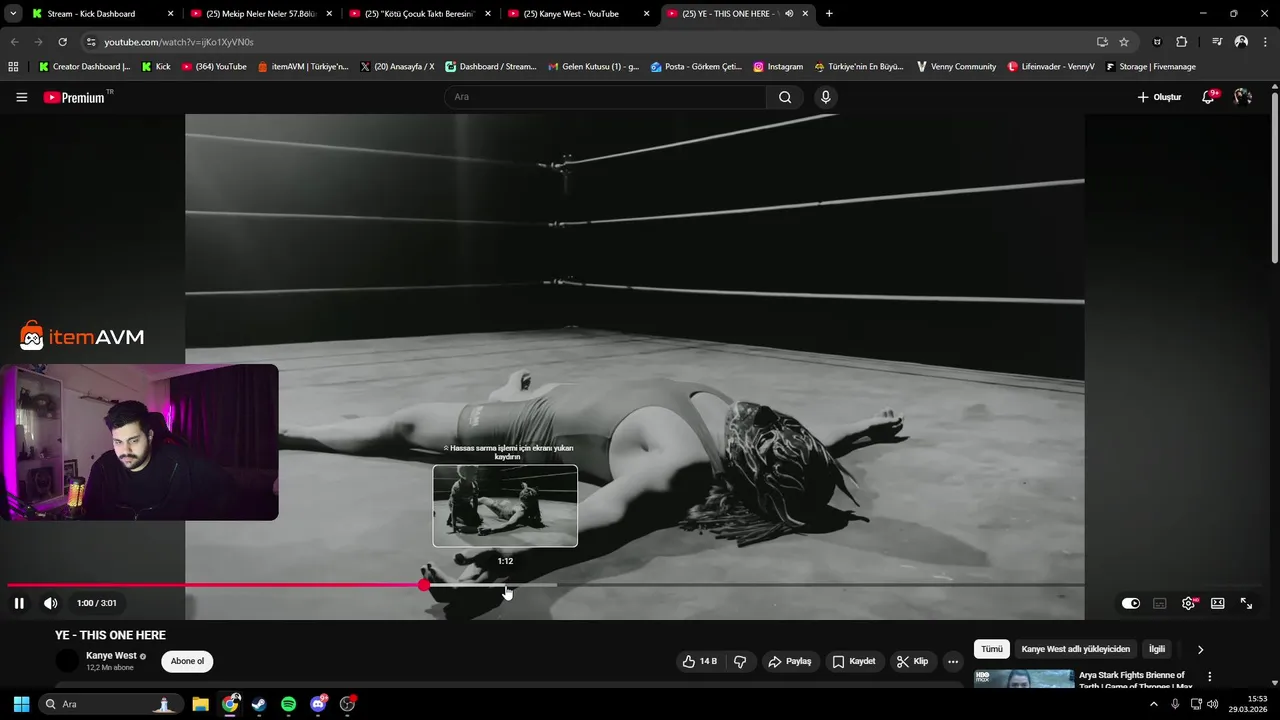Open the Arya Stark Fights Brienne thumbnail
Image resolution: width=1280 pixels, height=720 pixels.
pos(1024,680)
